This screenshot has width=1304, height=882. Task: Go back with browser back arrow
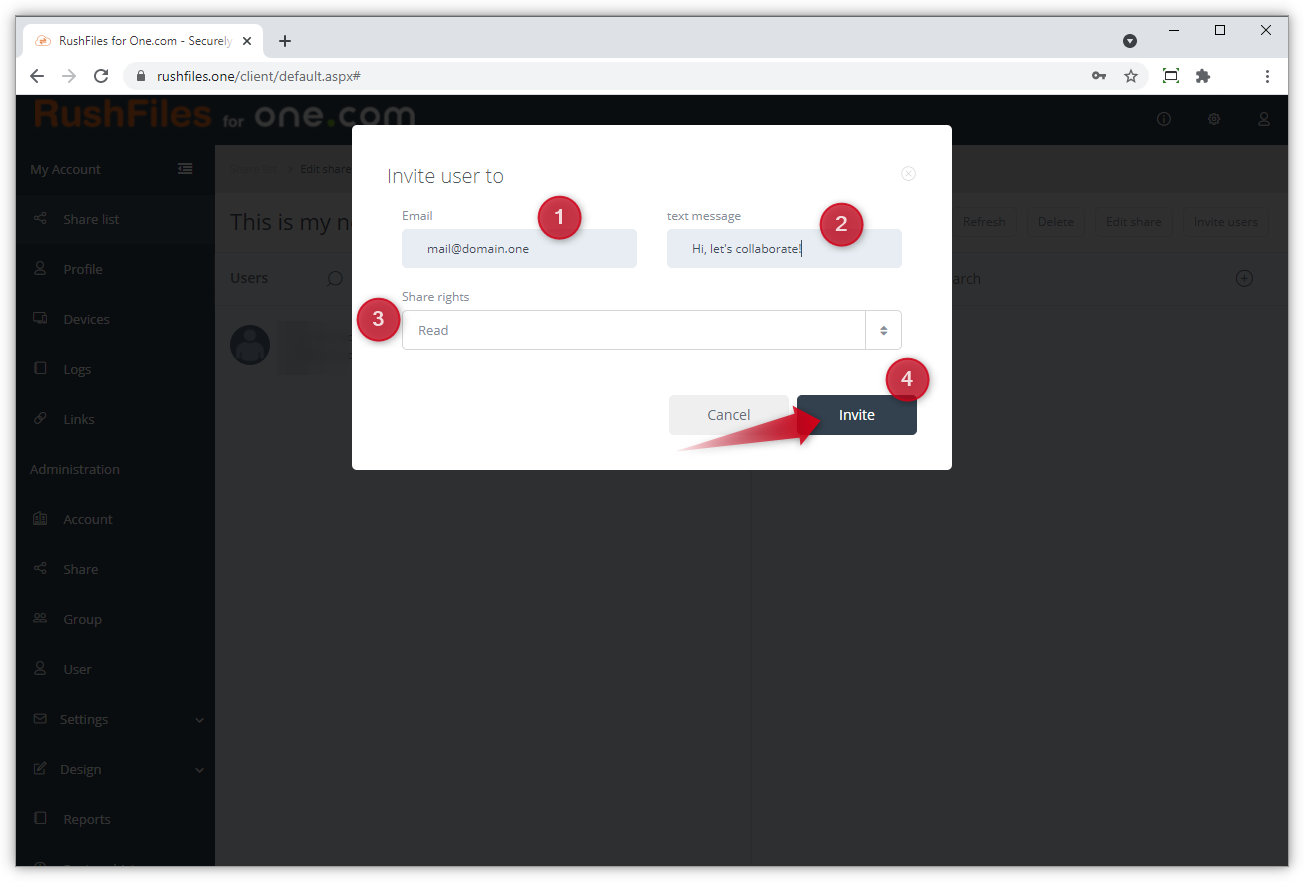37,76
